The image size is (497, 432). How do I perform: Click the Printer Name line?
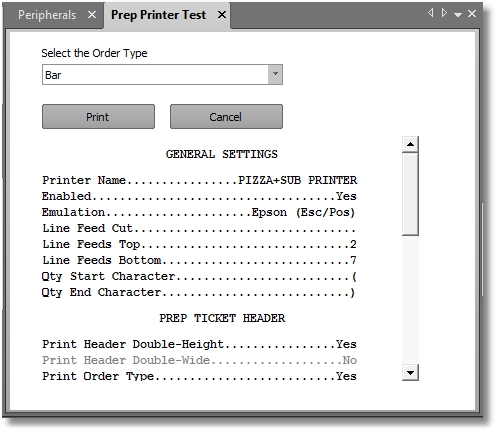(x=199, y=180)
